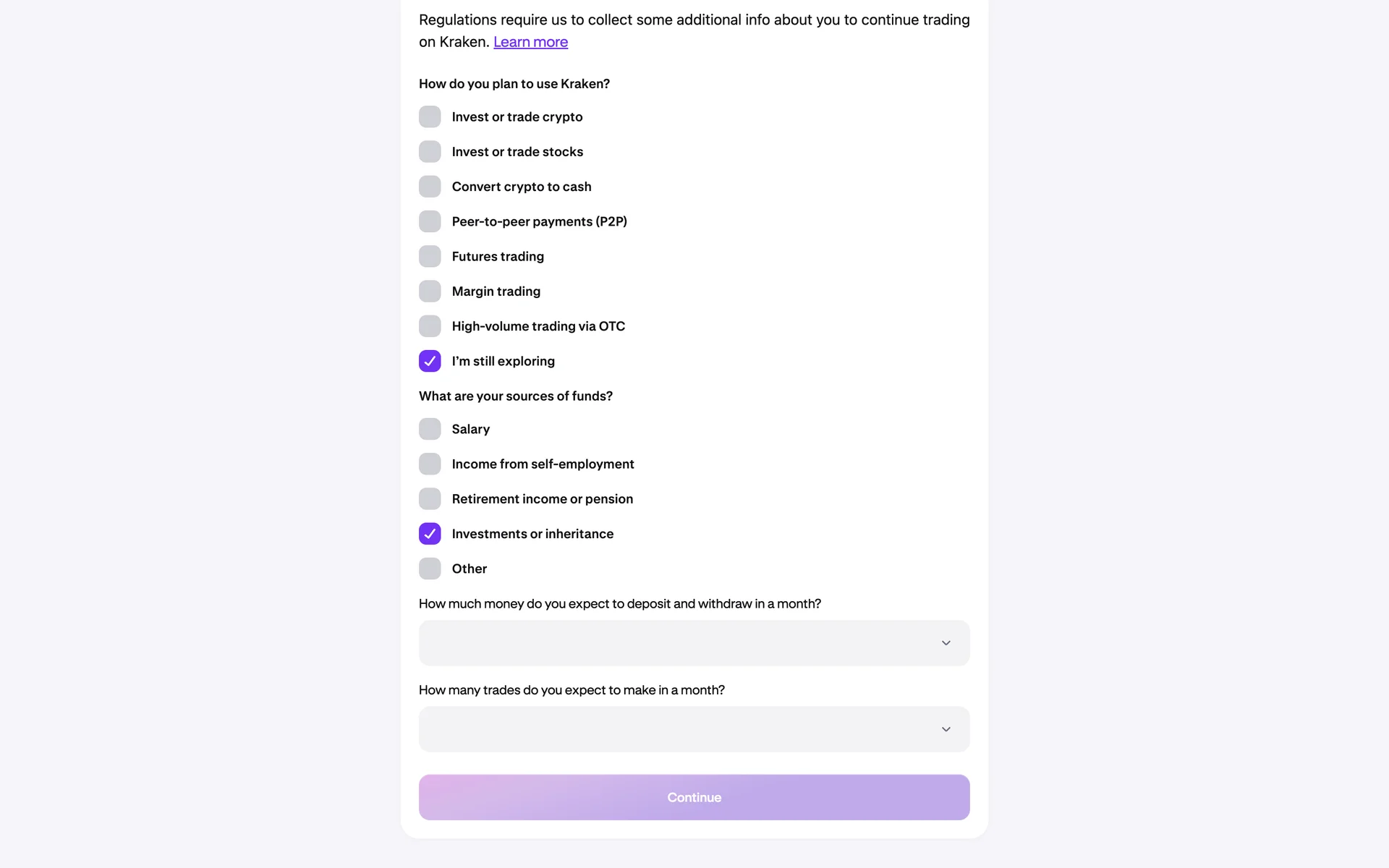
Task: Click chevron on deposit amount dropdown
Action: tap(946, 643)
